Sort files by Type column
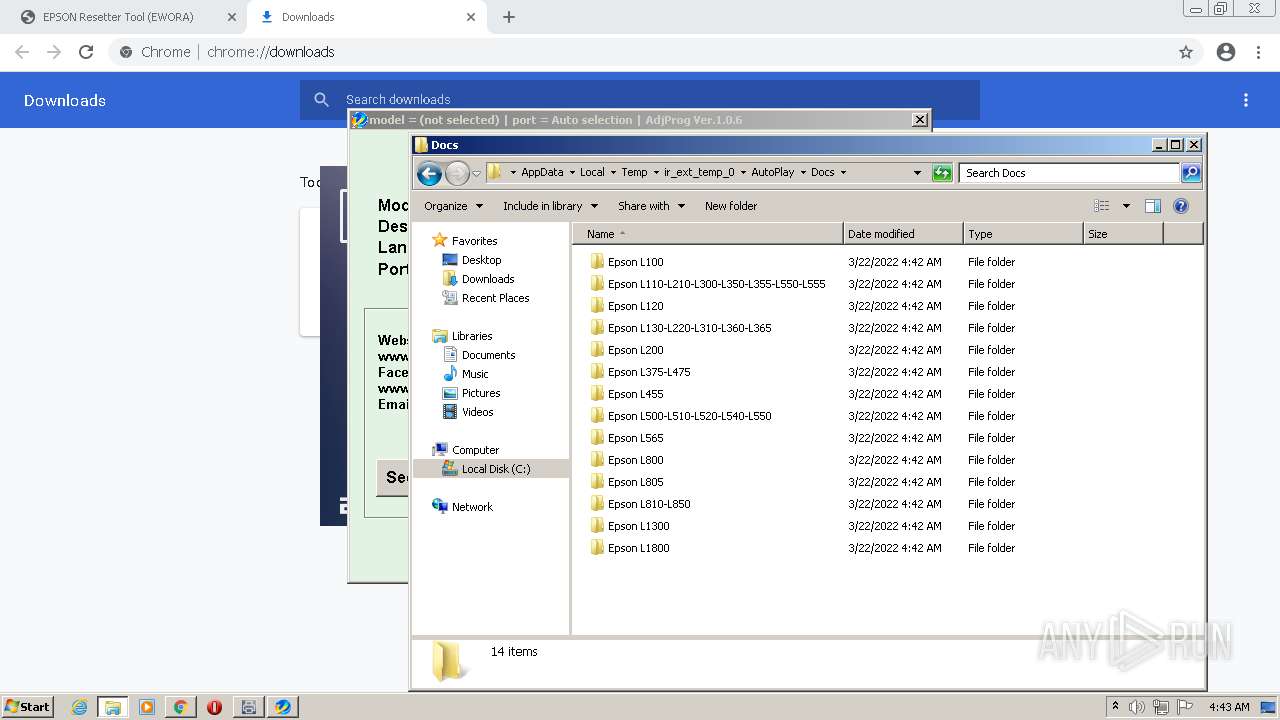The image size is (1280, 720). [x=1023, y=234]
